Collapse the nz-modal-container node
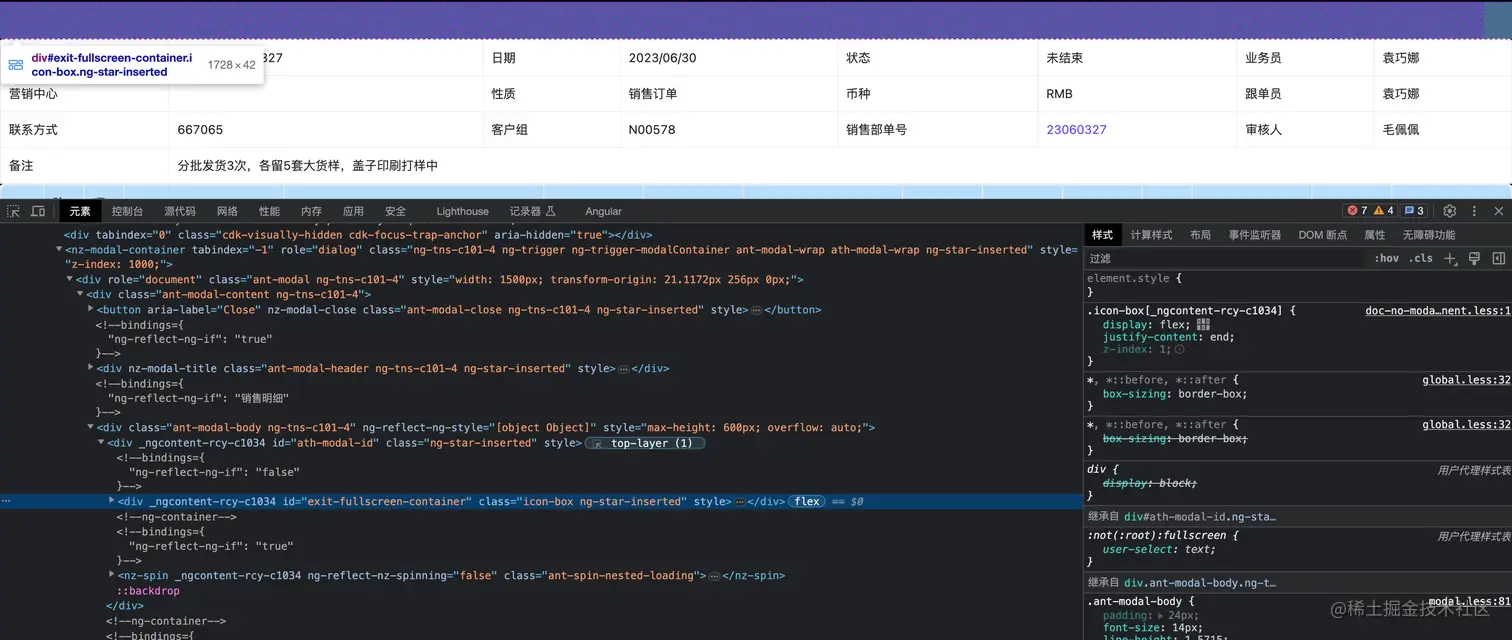Screen dimensions: 1512x640 pos(59,250)
